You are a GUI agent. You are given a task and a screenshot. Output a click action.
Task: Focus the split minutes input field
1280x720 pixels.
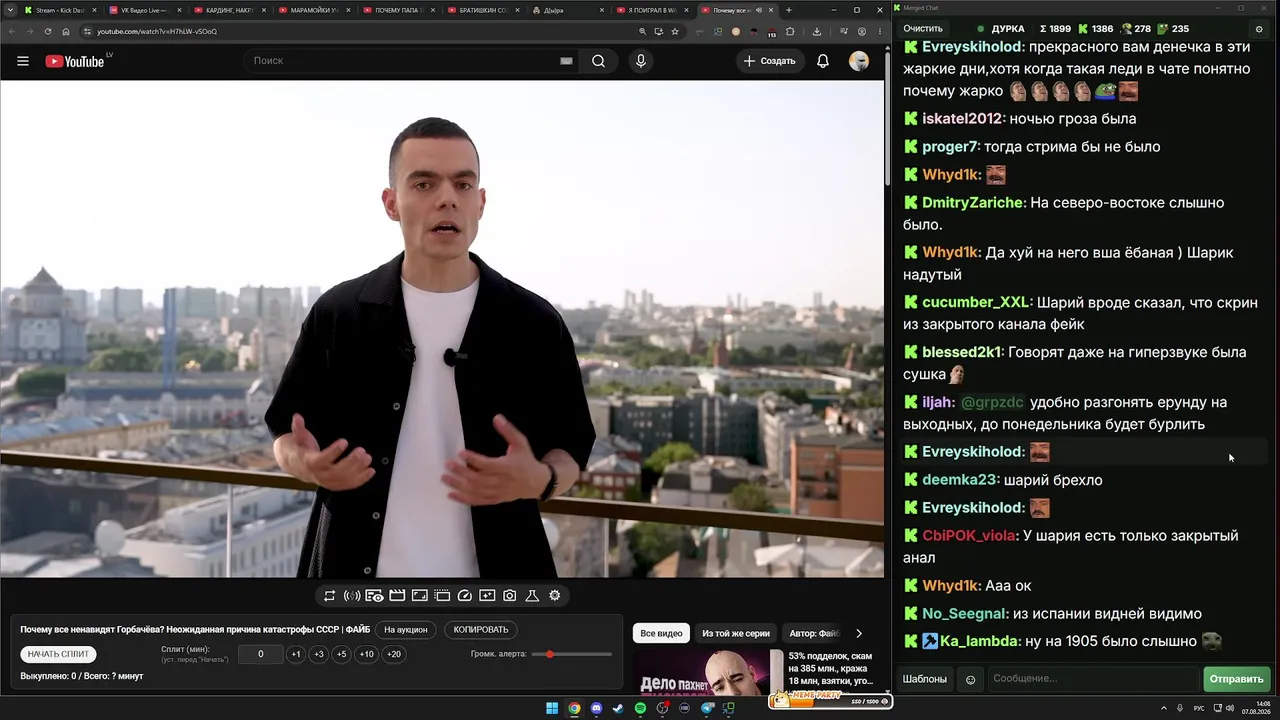pos(260,654)
